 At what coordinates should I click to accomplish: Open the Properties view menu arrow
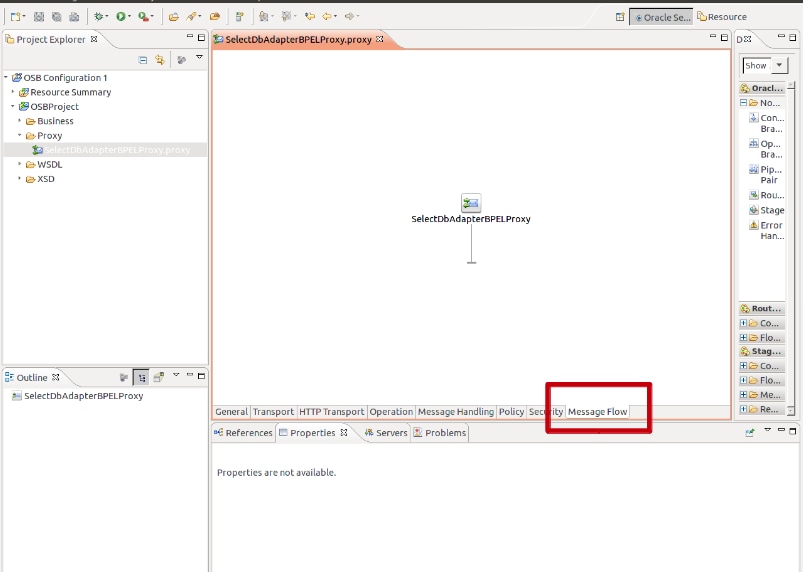point(767,430)
